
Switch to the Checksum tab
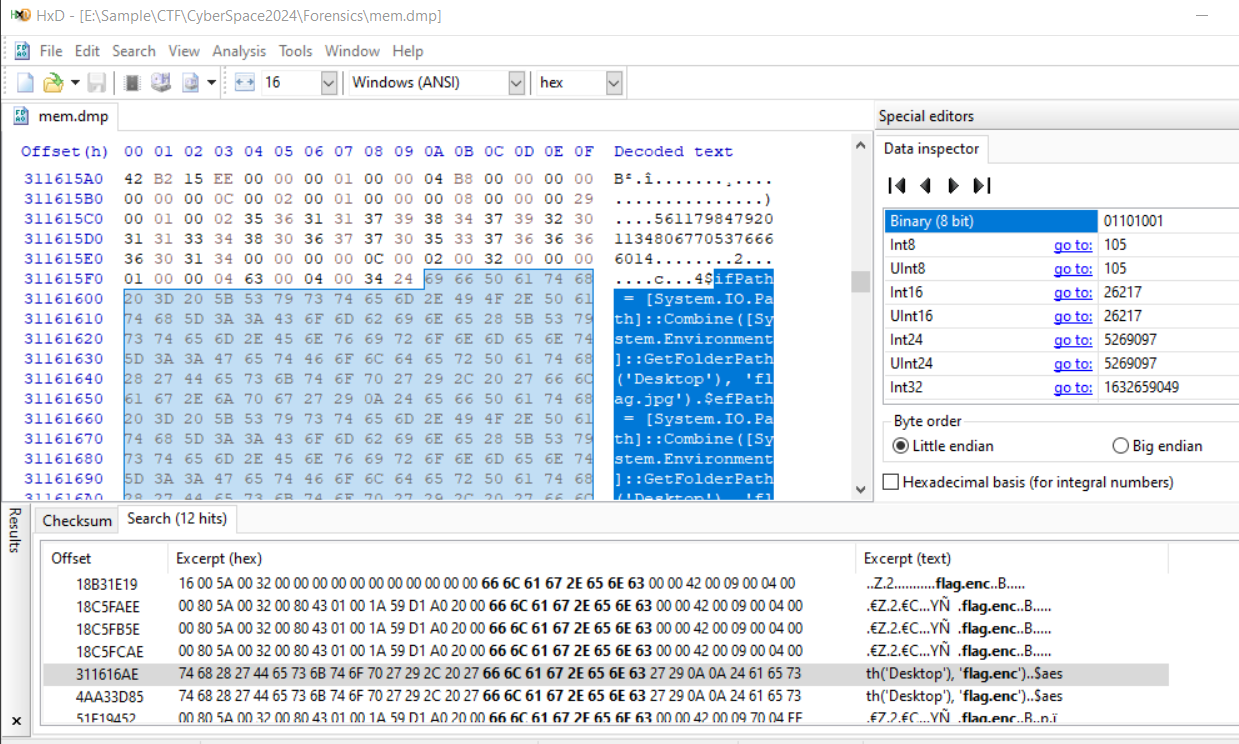(77, 520)
